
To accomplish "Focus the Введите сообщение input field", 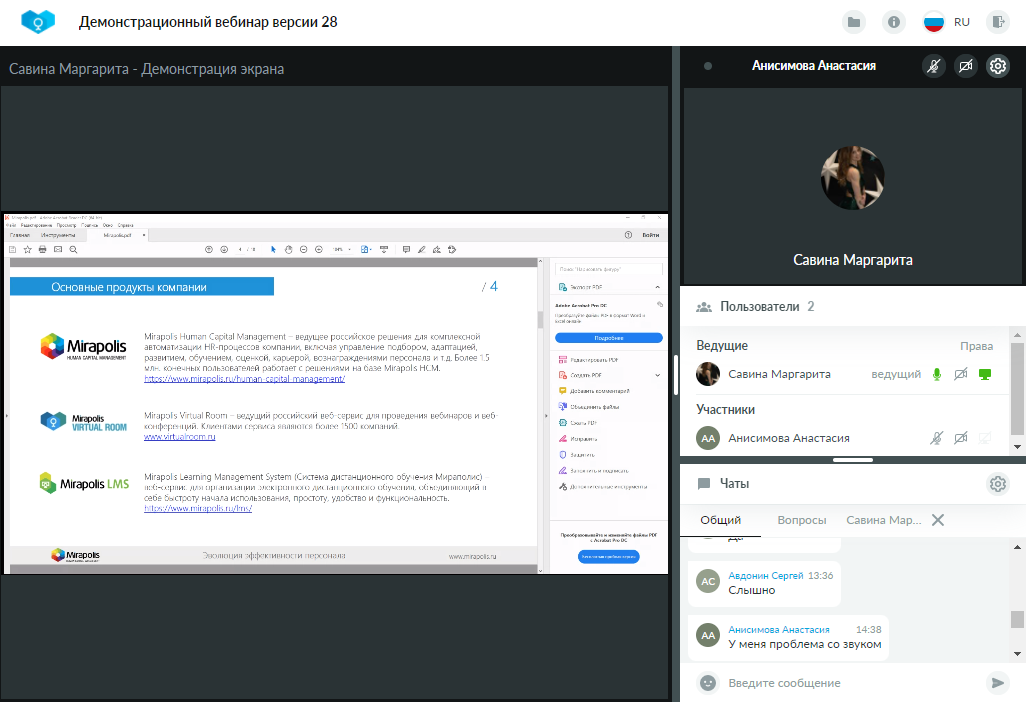I will (851, 683).
